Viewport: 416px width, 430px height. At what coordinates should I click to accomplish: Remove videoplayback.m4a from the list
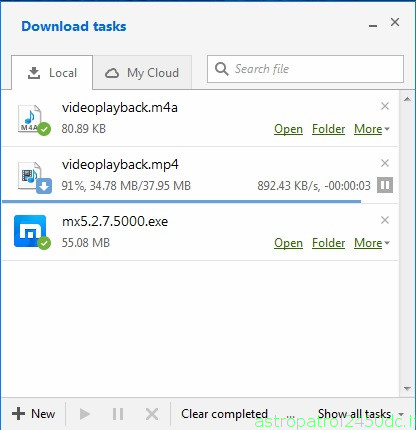click(385, 106)
